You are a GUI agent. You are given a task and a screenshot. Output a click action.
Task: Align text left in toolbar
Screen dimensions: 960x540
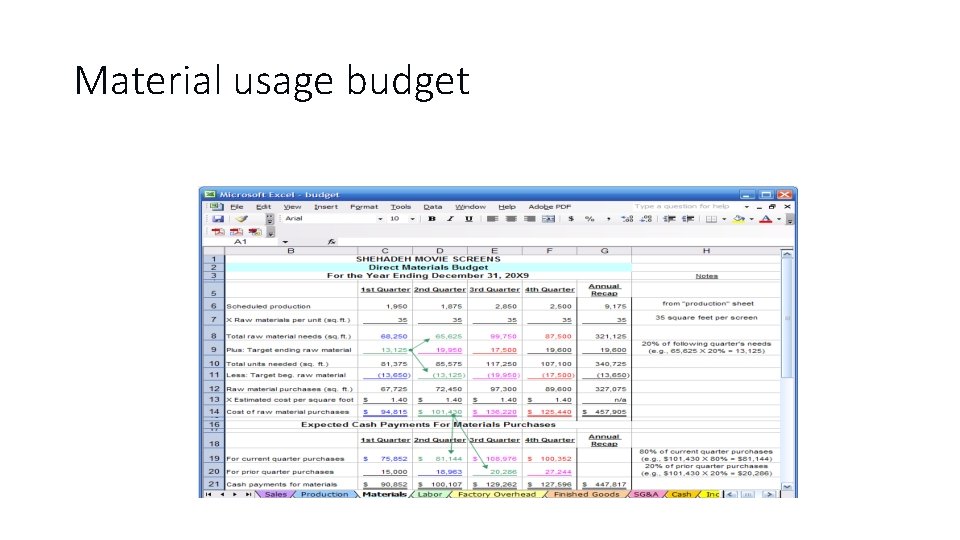click(x=492, y=219)
